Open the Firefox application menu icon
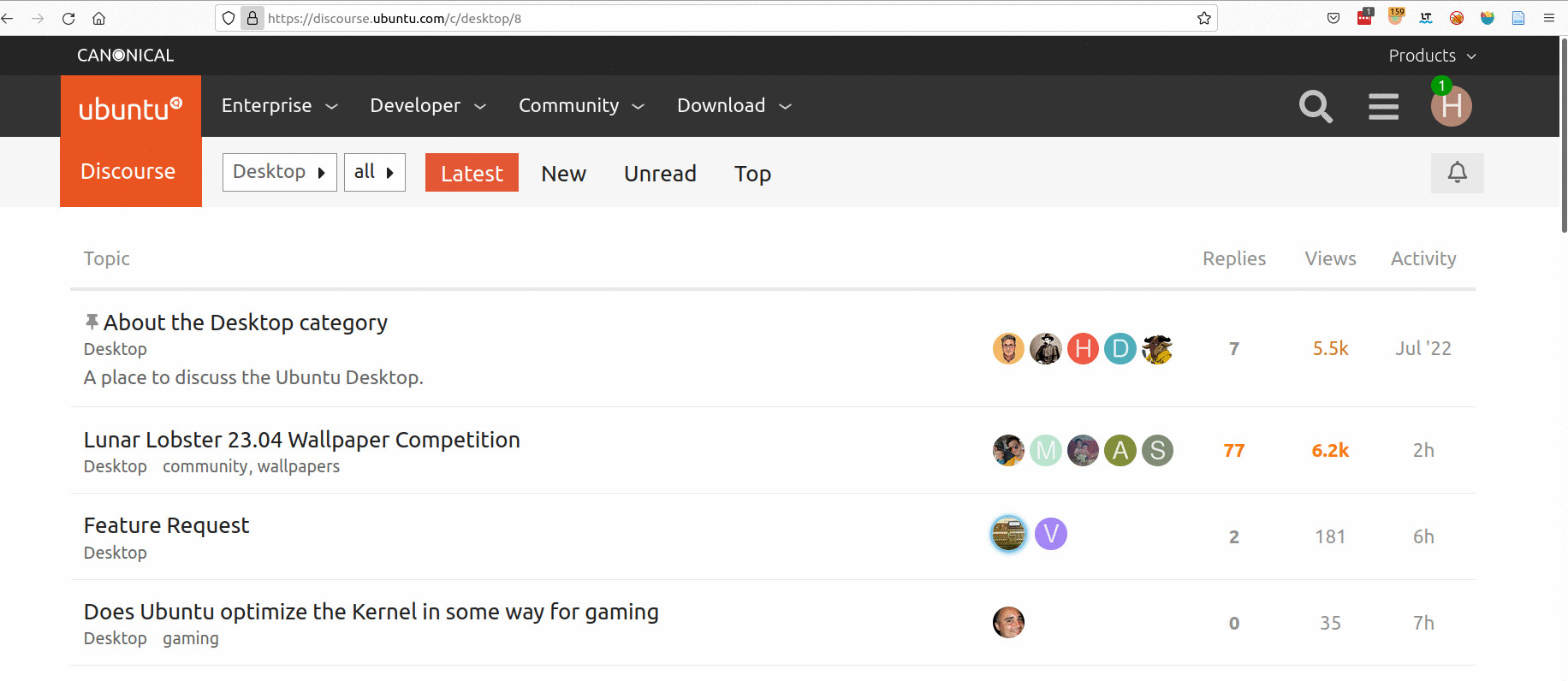This screenshot has height=681, width=1568. (x=1549, y=18)
